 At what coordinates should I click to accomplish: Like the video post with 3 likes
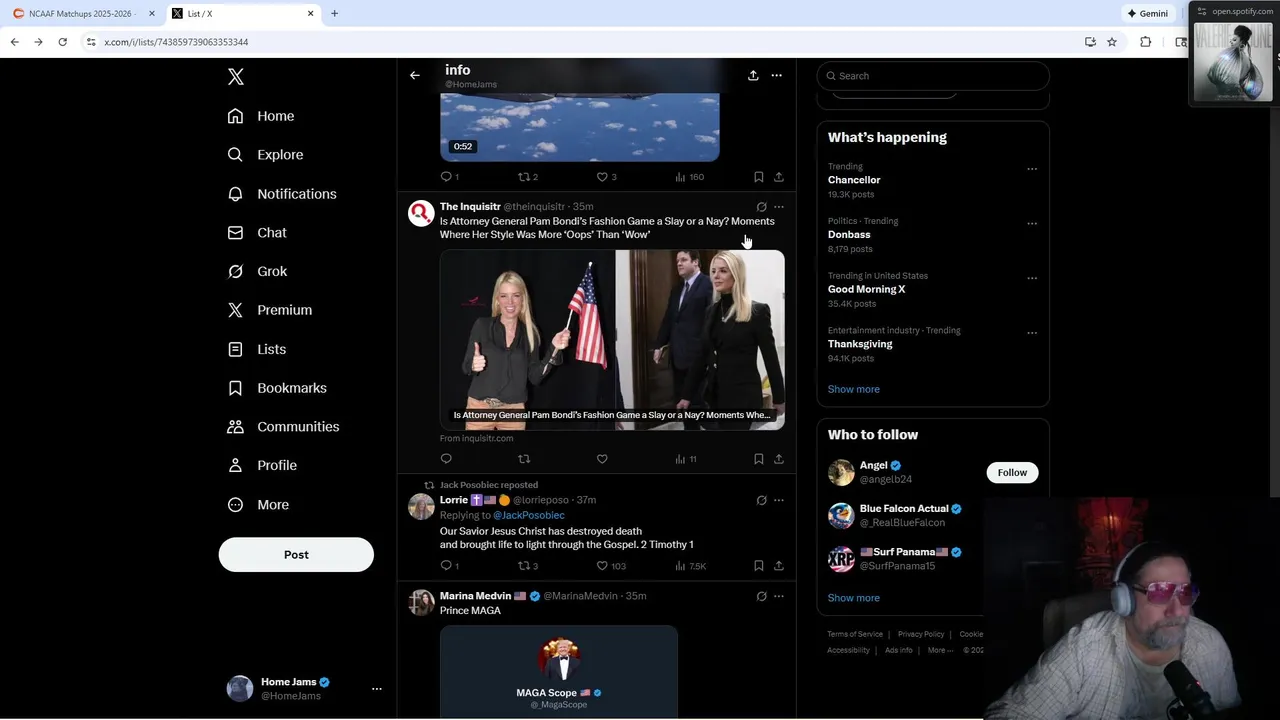tap(602, 177)
